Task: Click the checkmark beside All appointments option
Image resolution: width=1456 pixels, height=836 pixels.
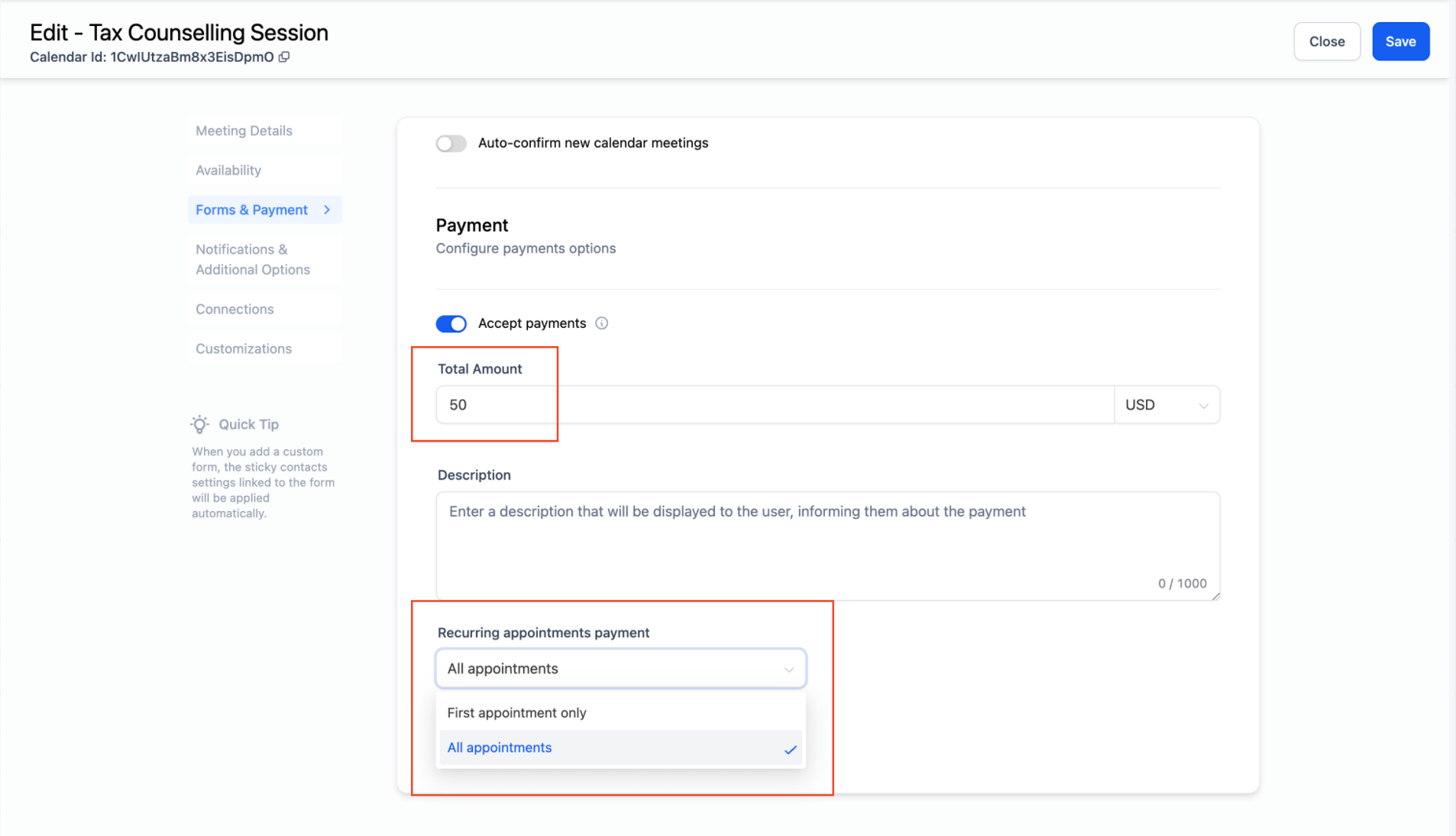Action: pyautogui.click(x=791, y=749)
